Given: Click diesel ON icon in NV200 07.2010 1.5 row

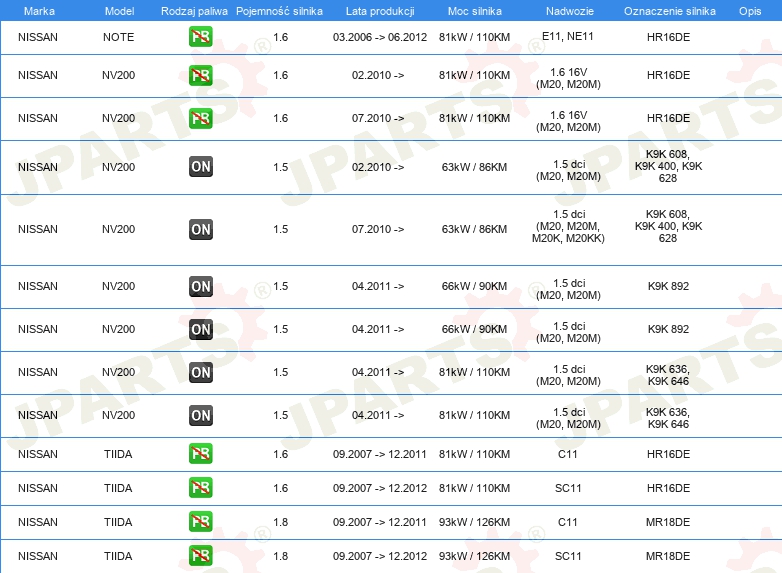Looking at the screenshot, I should [x=200, y=229].
